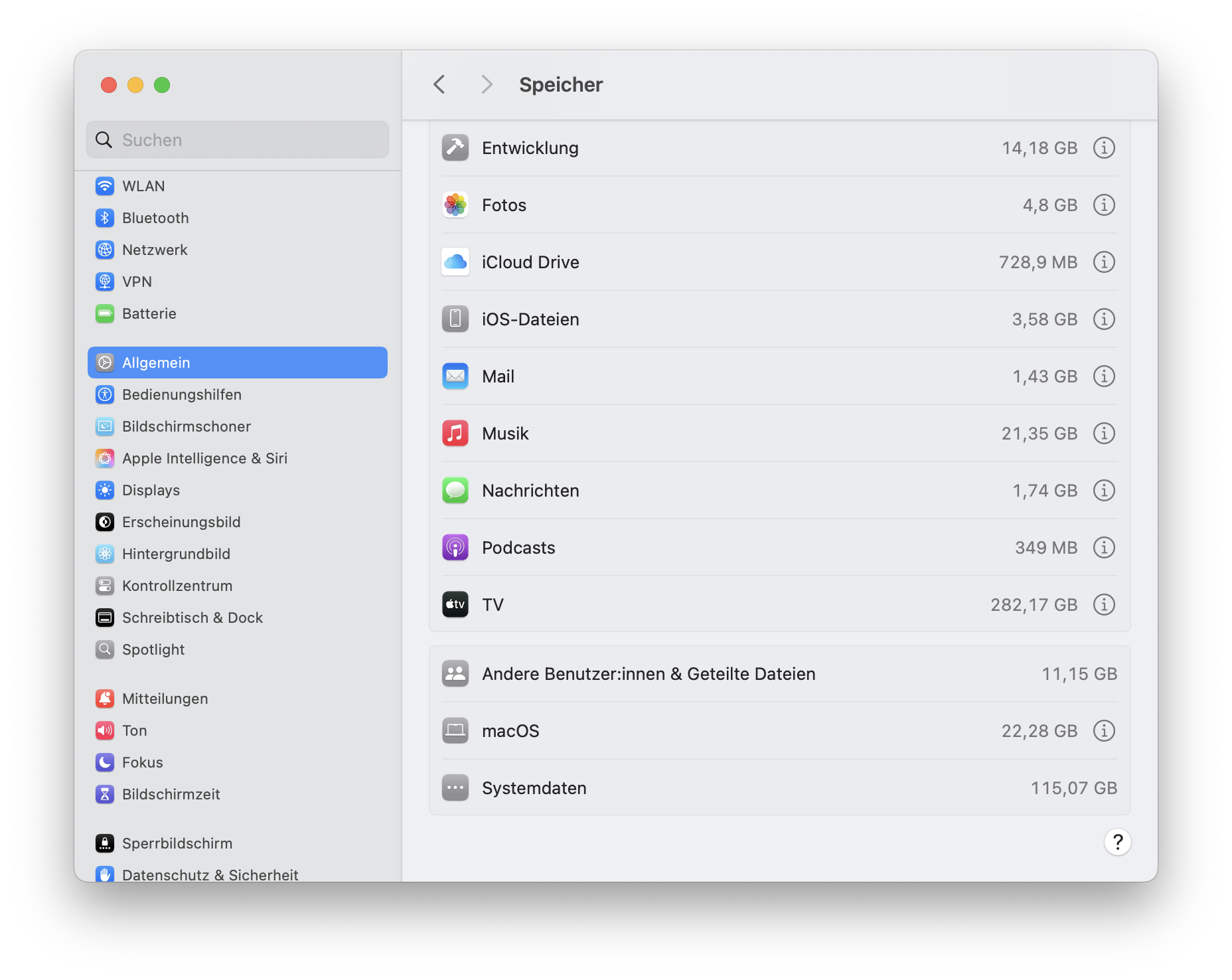This screenshot has height=980, width=1232.
Task: Show info for Fotos storage
Action: pyautogui.click(x=1104, y=204)
